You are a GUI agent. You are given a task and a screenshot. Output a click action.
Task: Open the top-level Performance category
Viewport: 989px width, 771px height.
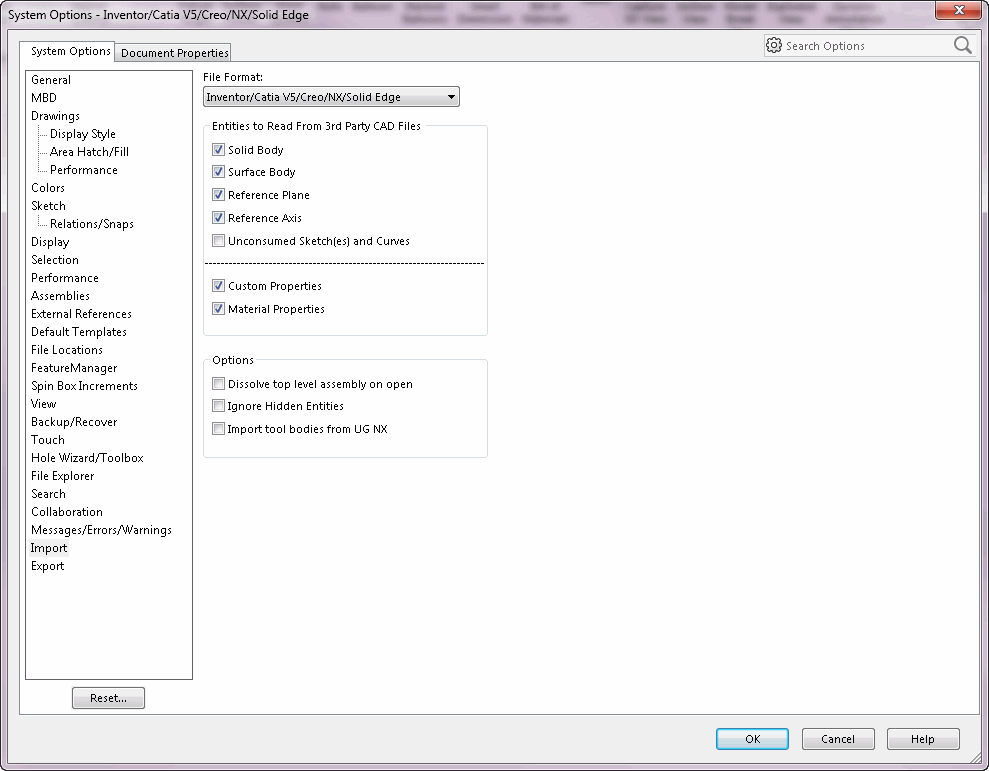click(x=64, y=278)
